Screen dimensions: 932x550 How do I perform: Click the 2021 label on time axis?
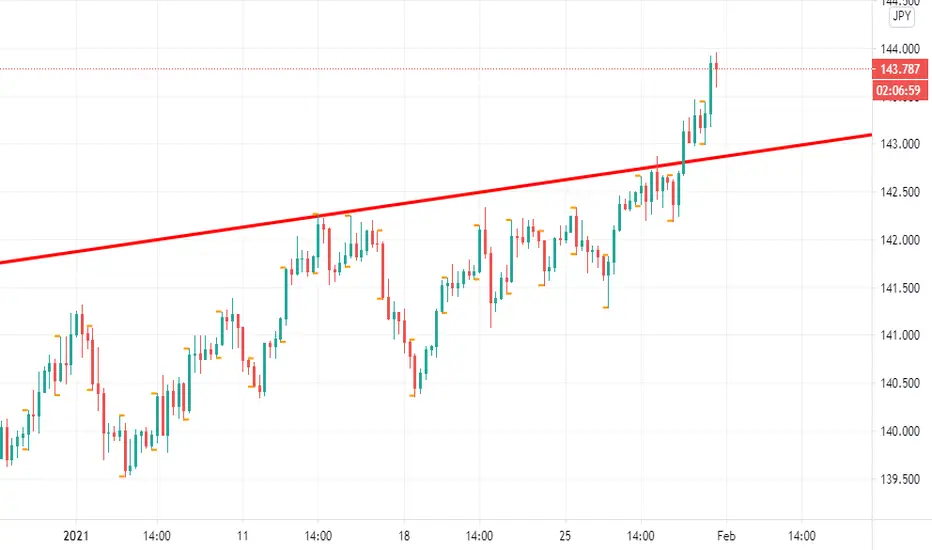point(76,536)
